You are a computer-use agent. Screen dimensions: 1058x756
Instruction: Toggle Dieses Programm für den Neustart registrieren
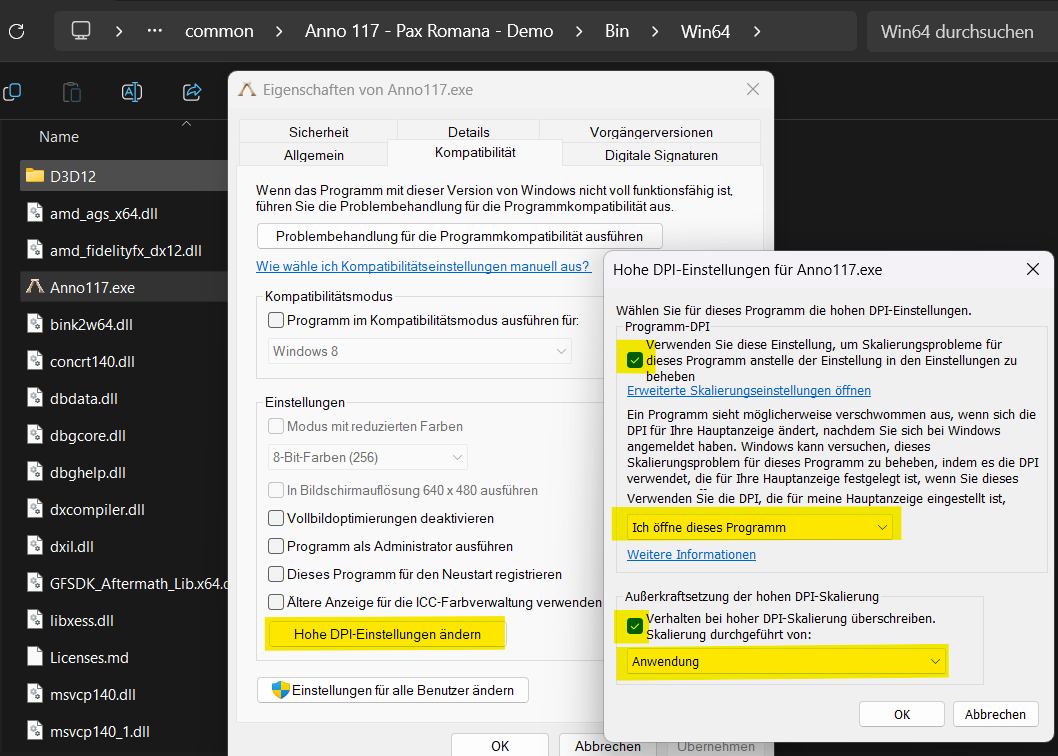(276, 574)
